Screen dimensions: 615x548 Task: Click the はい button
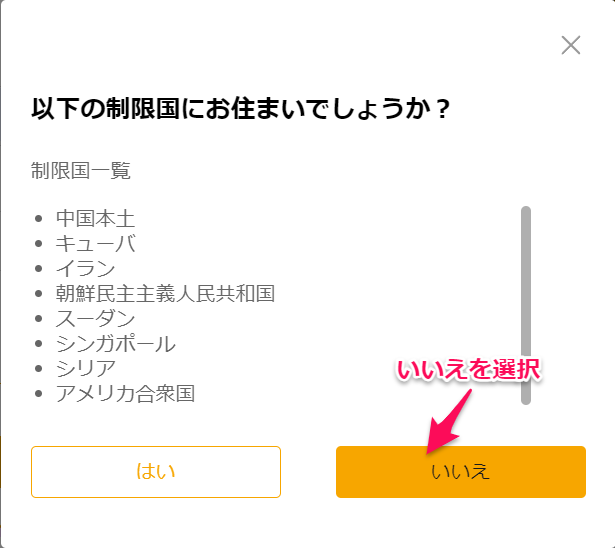[156, 472]
